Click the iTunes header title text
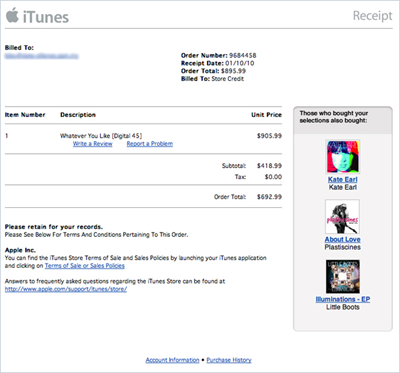This screenshot has height=373, width=400. coord(46,17)
